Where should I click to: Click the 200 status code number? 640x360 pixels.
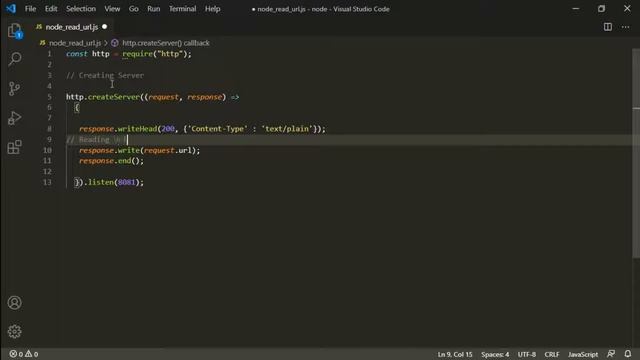[x=168, y=129]
